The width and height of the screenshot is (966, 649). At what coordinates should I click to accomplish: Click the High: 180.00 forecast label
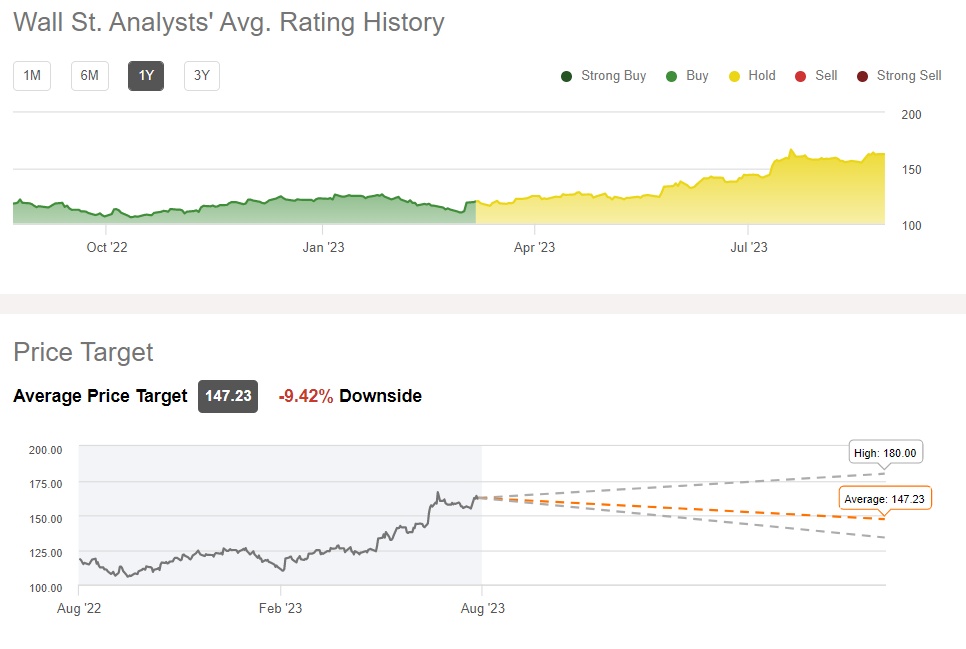885,452
